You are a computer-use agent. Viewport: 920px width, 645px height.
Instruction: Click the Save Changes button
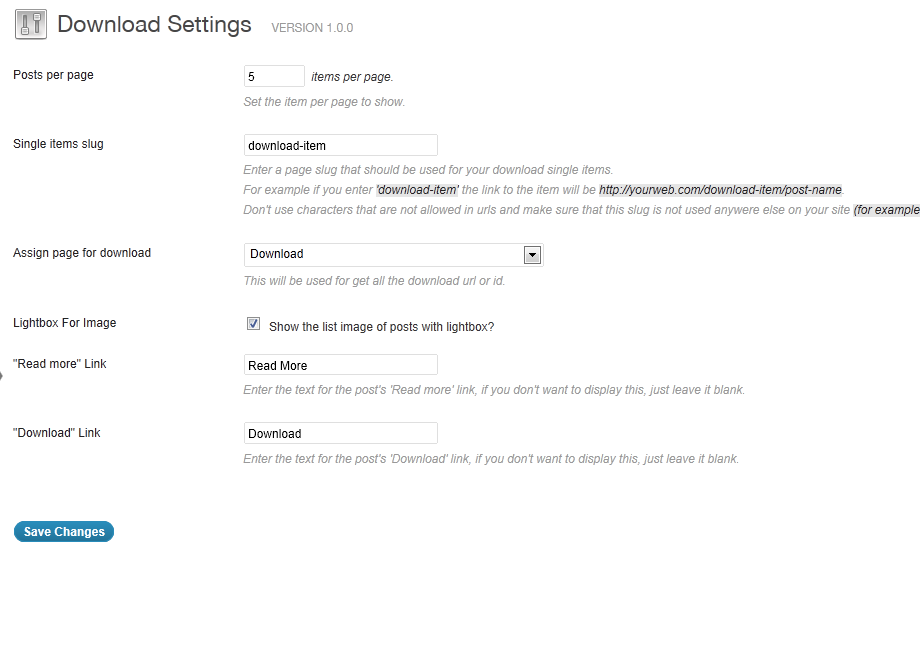tap(64, 532)
